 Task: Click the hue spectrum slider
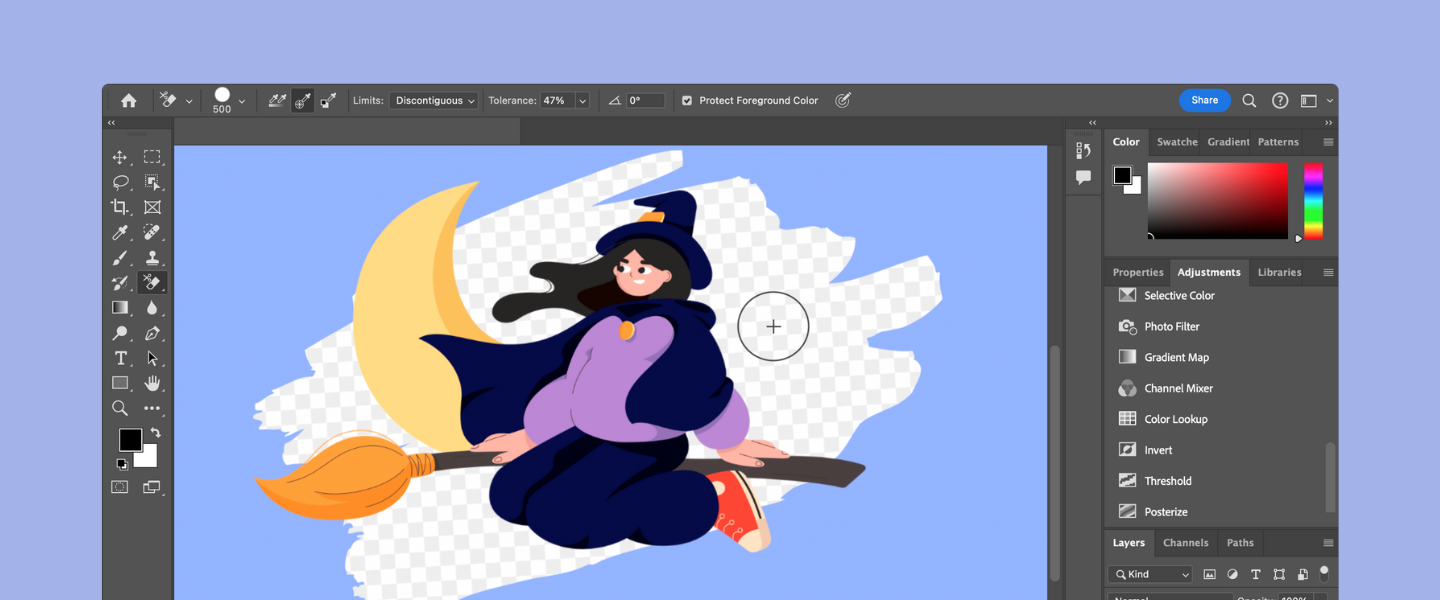(1313, 201)
